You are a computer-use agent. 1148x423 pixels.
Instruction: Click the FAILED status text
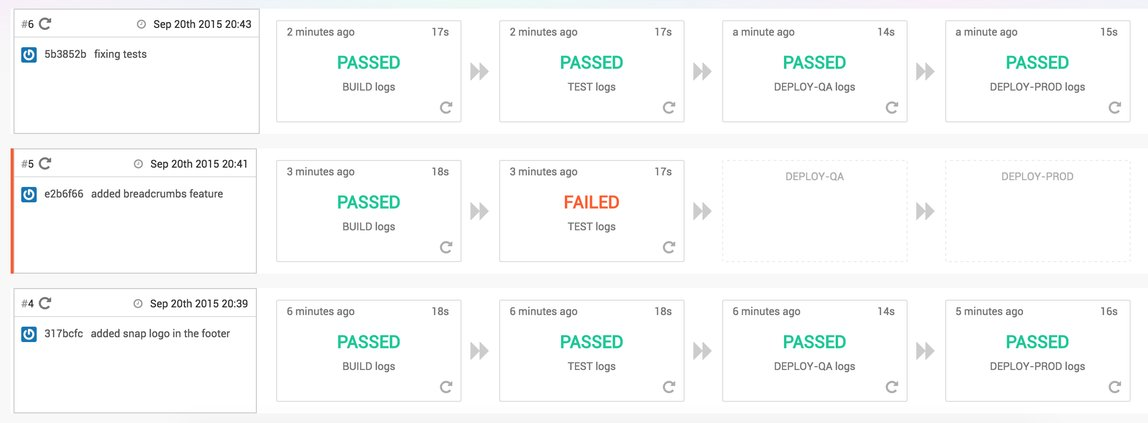click(591, 202)
